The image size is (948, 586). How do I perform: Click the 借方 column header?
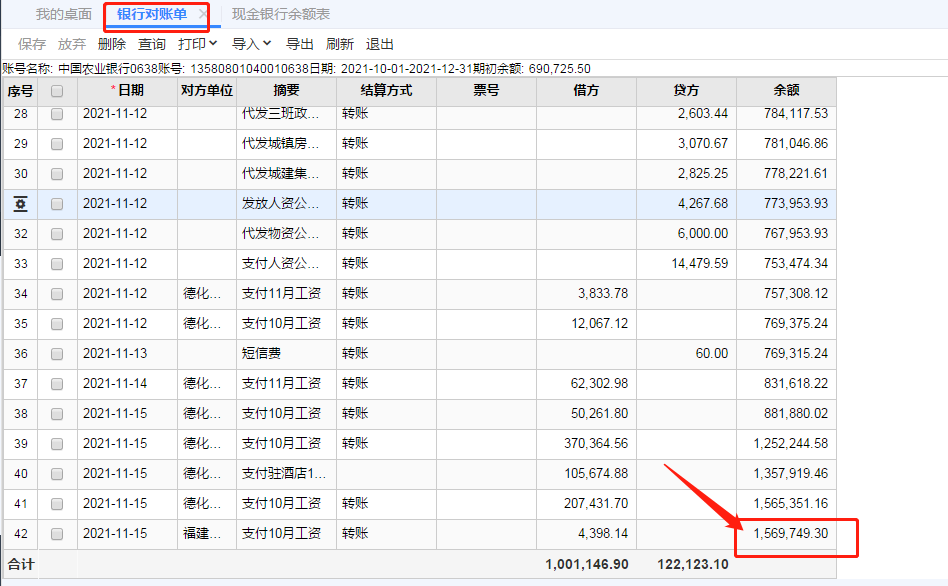[x=586, y=91]
